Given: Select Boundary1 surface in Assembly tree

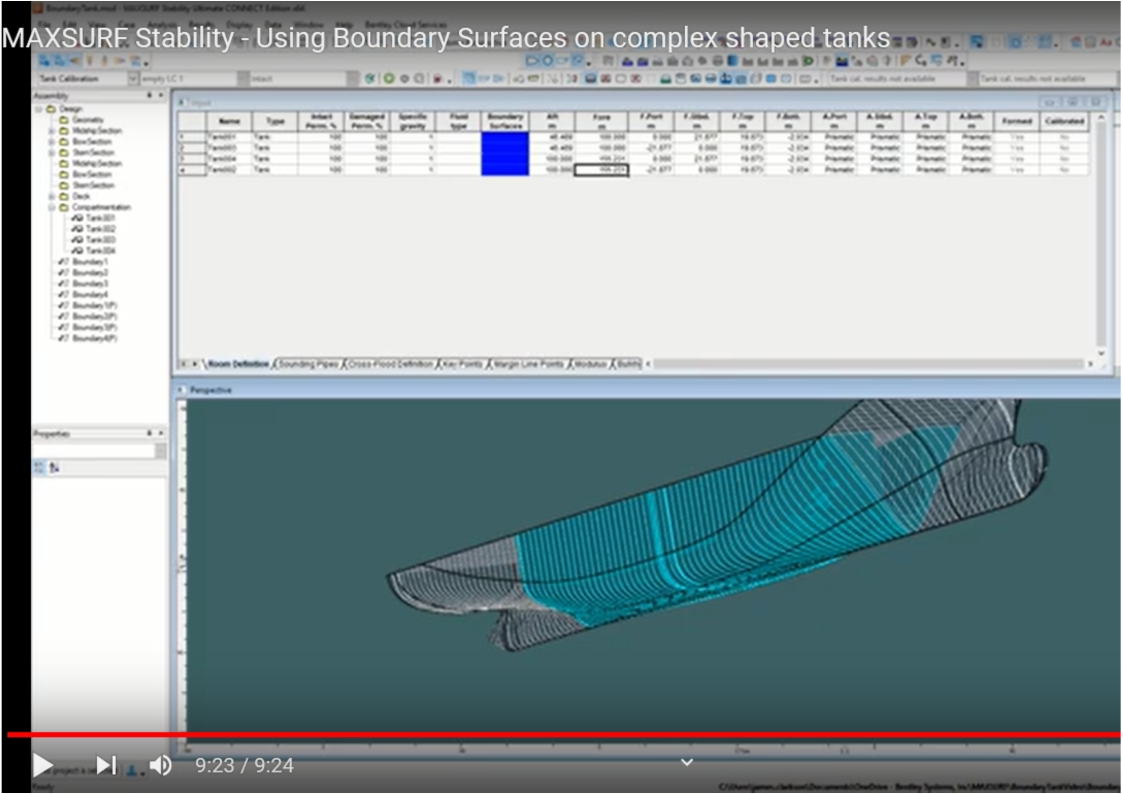Looking at the screenshot, I should pos(88,262).
